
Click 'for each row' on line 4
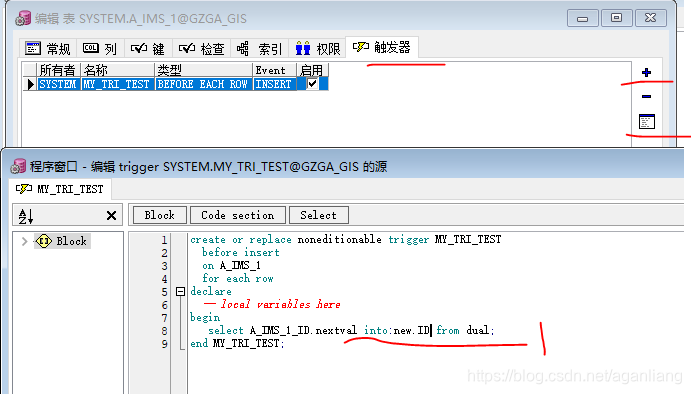pyautogui.click(x=238, y=279)
